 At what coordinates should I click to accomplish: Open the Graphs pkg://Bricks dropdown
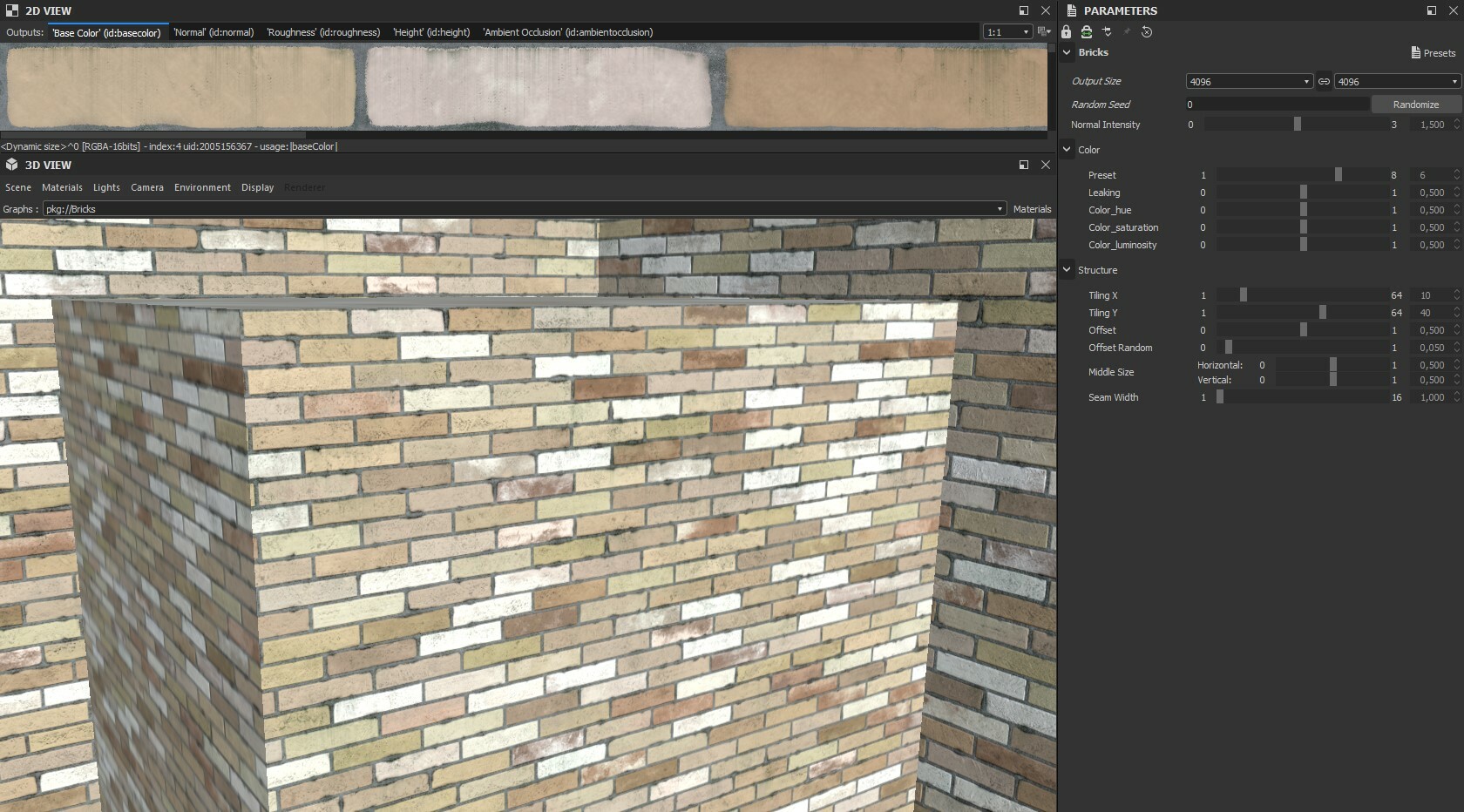tap(1000, 209)
